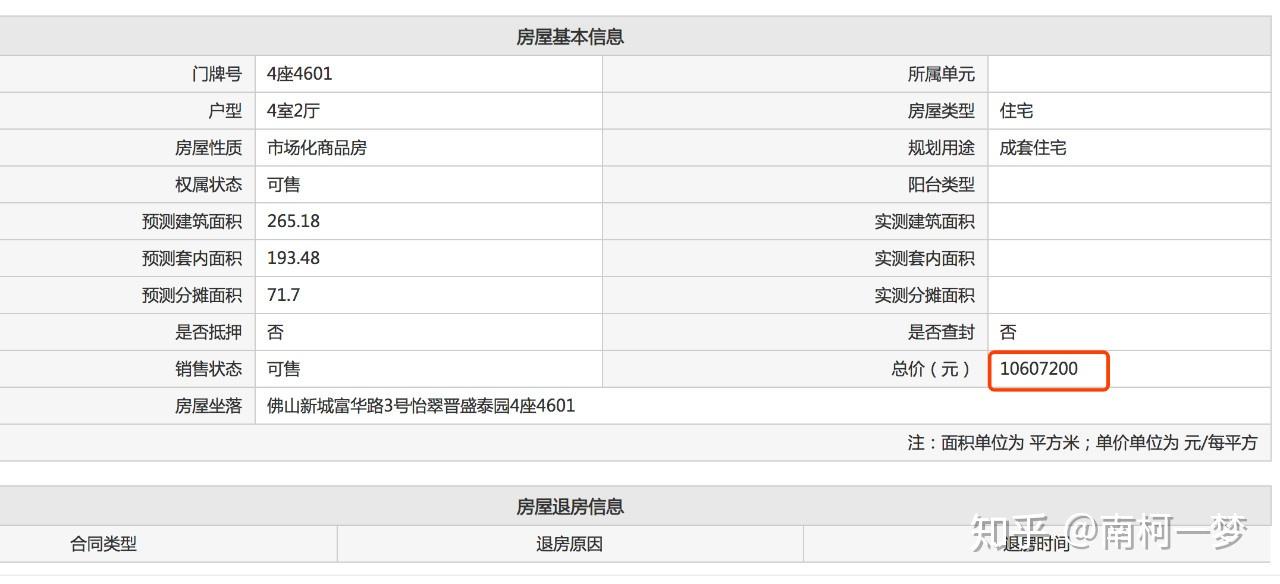Select the 市场化商品房 property nature cell

316,148
